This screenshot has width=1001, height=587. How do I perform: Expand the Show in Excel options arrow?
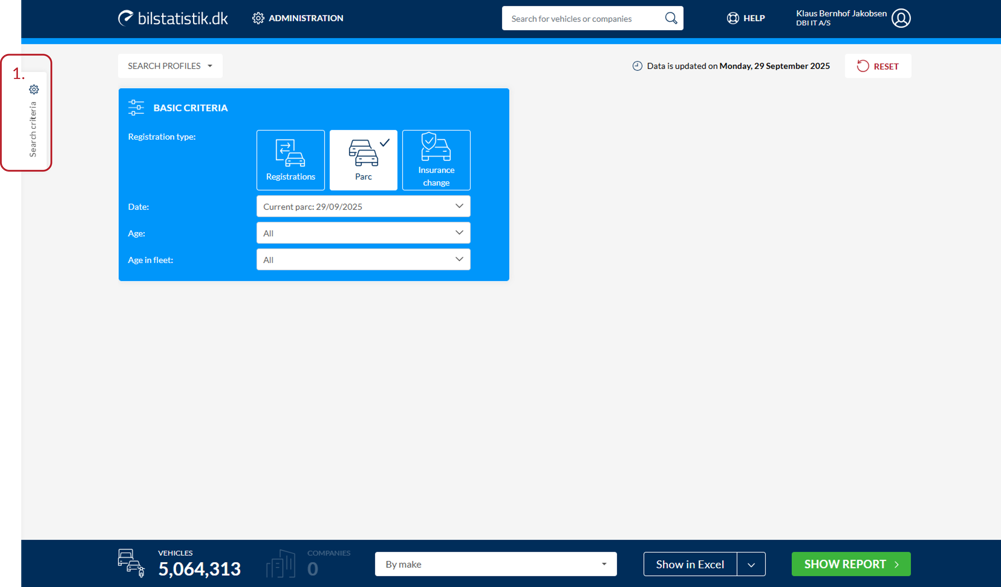click(x=751, y=564)
